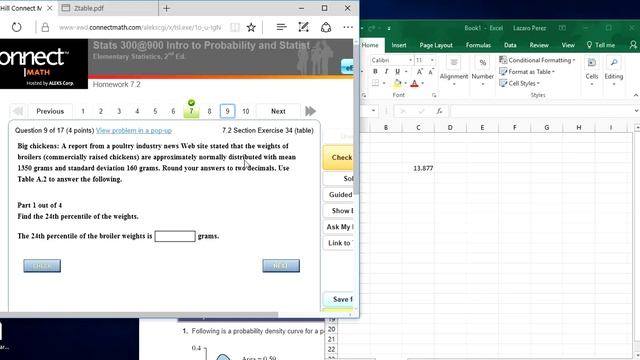
Task: Open reading view icon in address bar
Action: click(235, 27)
